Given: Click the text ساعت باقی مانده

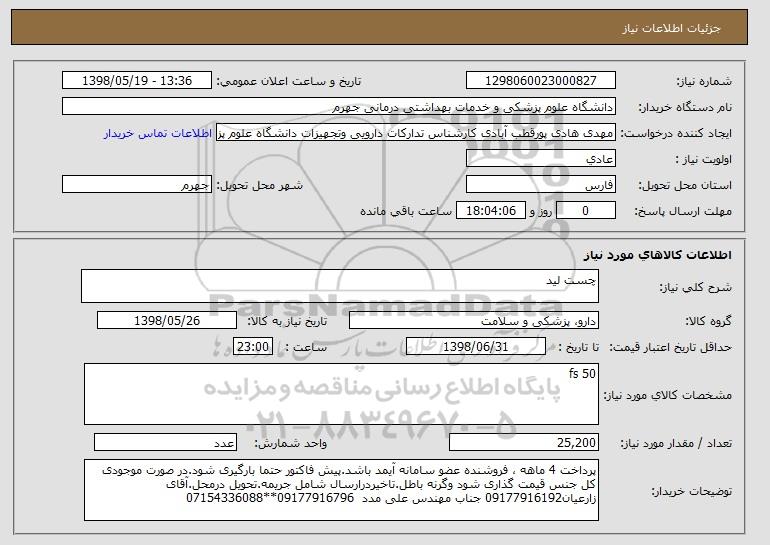Looking at the screenshot, I should tap(406, 211).
